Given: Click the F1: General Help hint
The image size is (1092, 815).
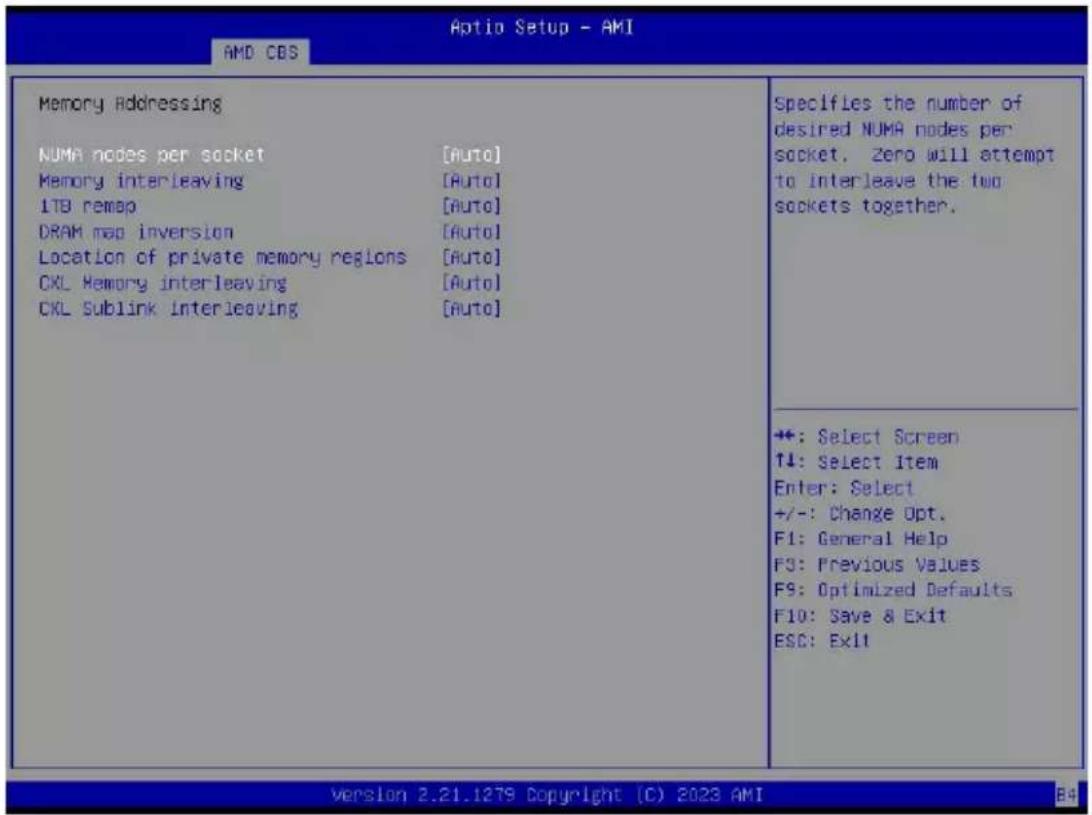Looking at the screenshot, I should [861, 538].
